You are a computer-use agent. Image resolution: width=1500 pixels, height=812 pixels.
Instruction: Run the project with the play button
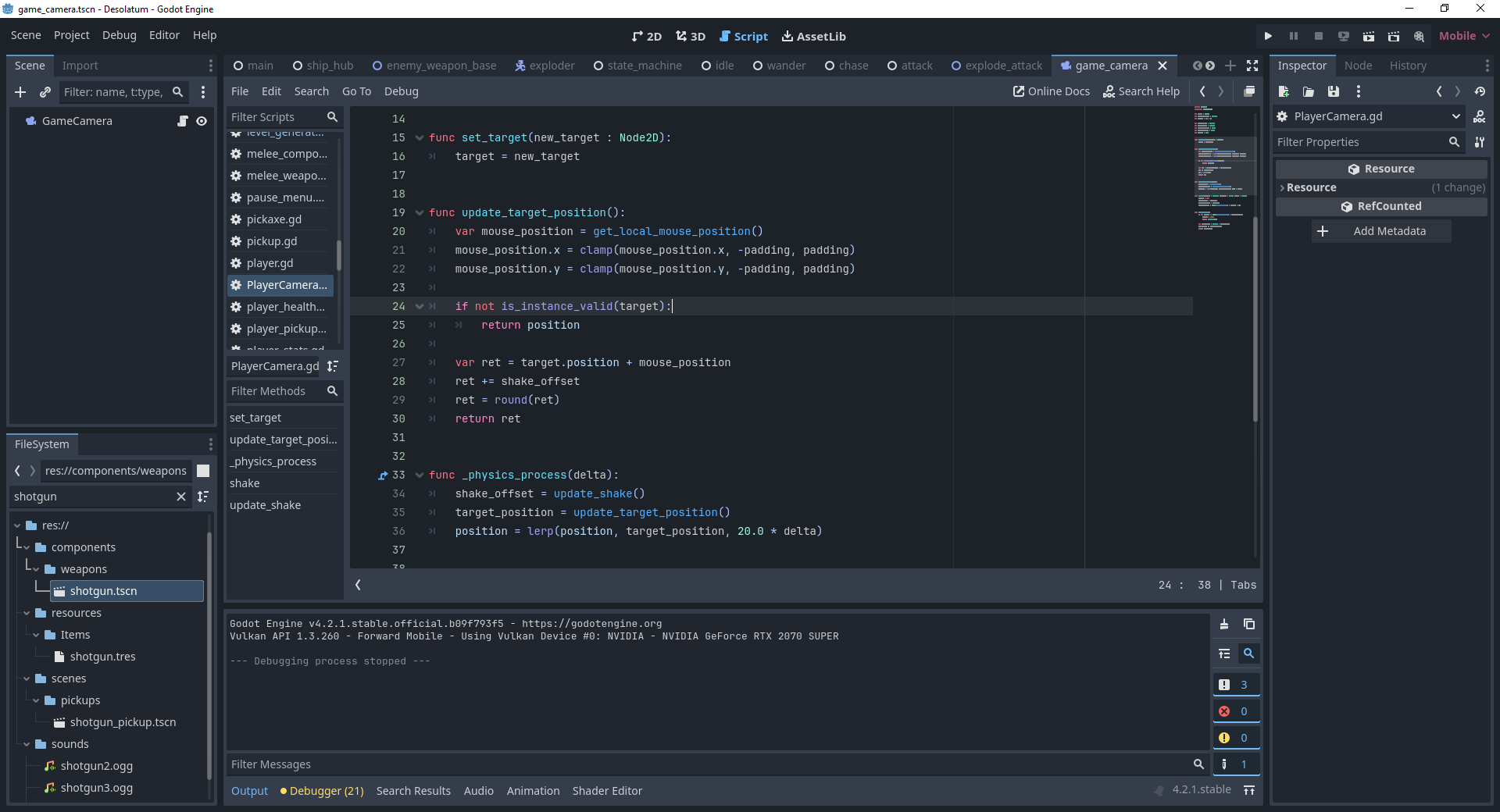pos(1268,36)
